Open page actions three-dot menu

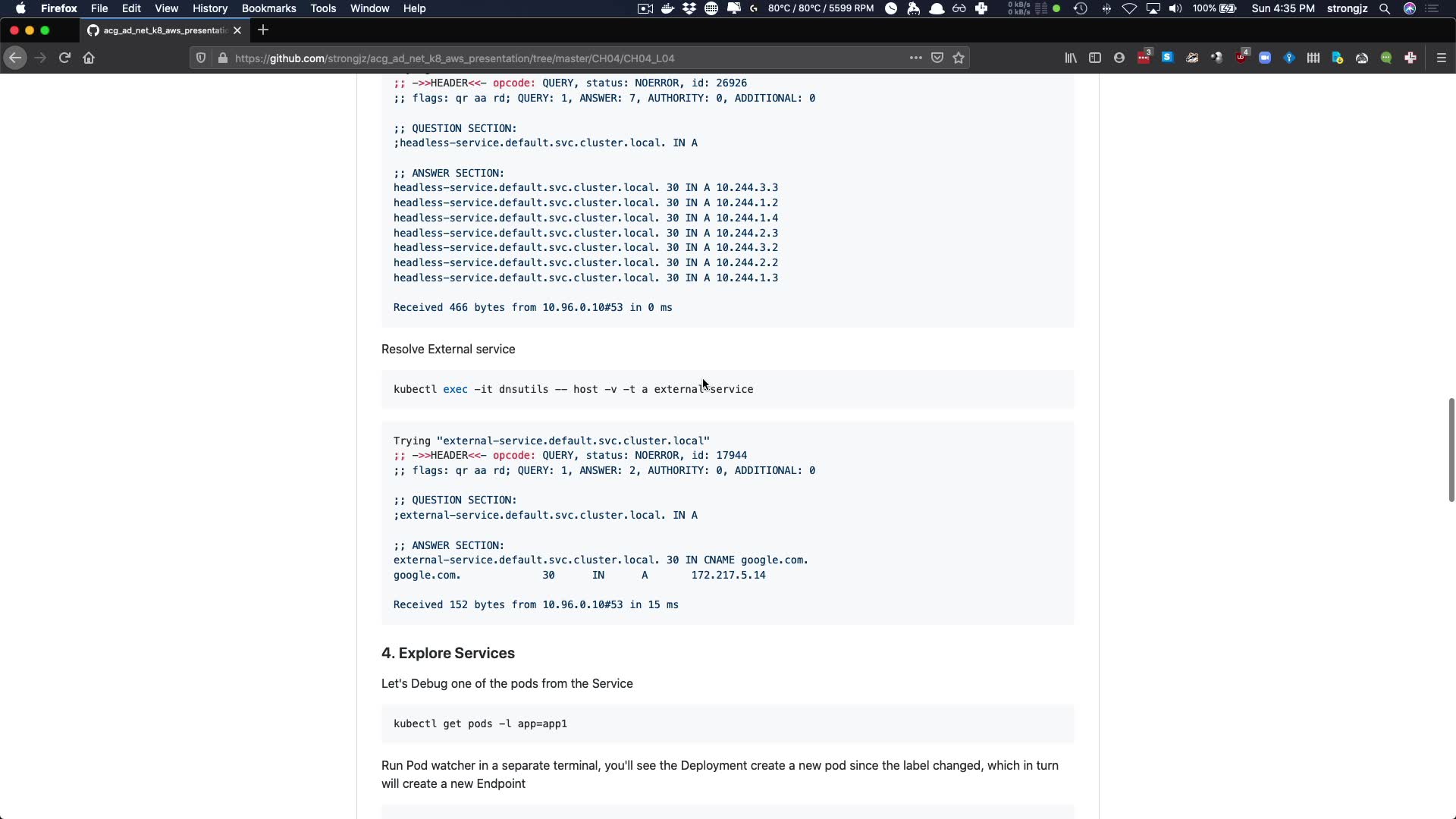tap(916, 58)
